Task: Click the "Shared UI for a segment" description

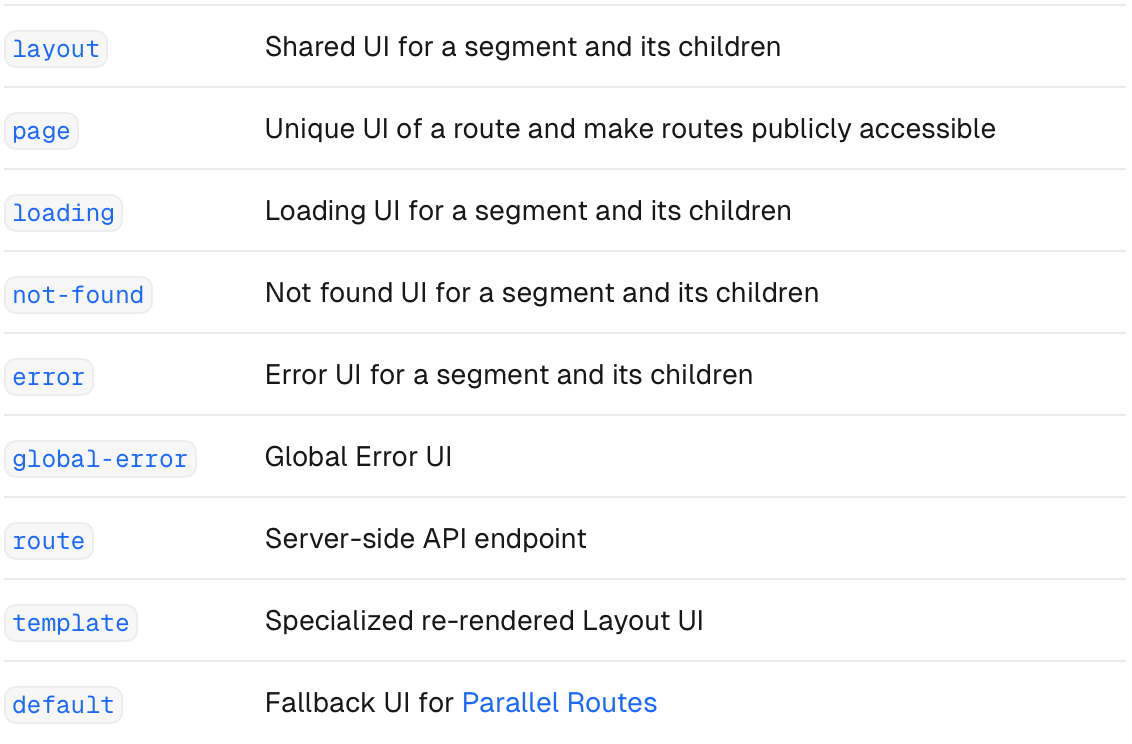Action: point(522,47)
